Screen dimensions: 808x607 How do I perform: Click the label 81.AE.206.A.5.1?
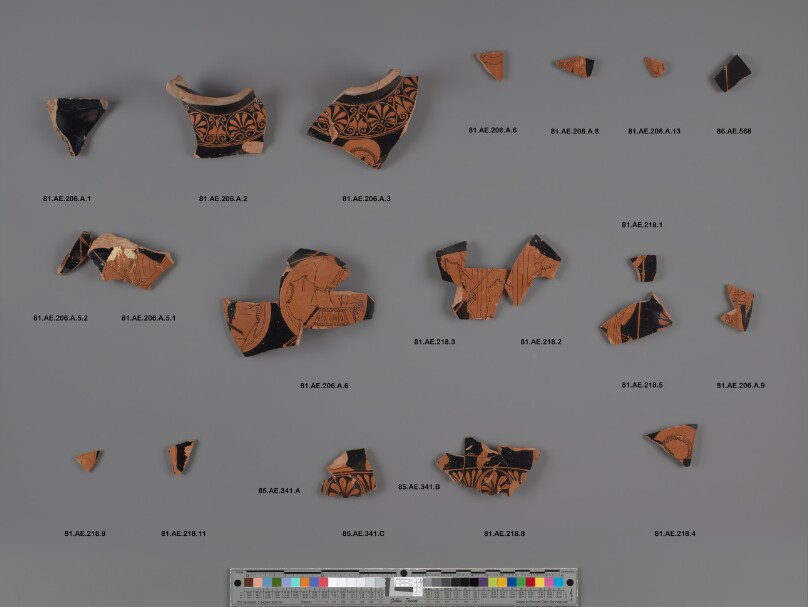point(148,318)
